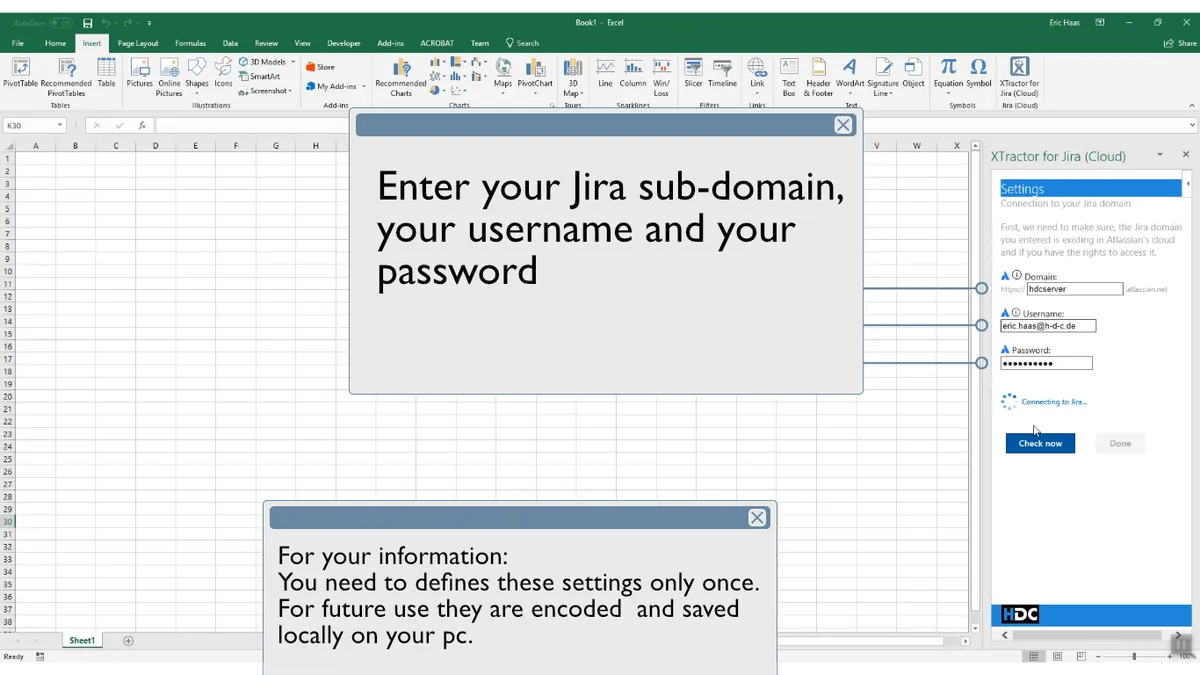This screenshot has width=1200, height=675.
Task: Expand the formula bar
Action: pyautogui.click(x=1192, y=125)
